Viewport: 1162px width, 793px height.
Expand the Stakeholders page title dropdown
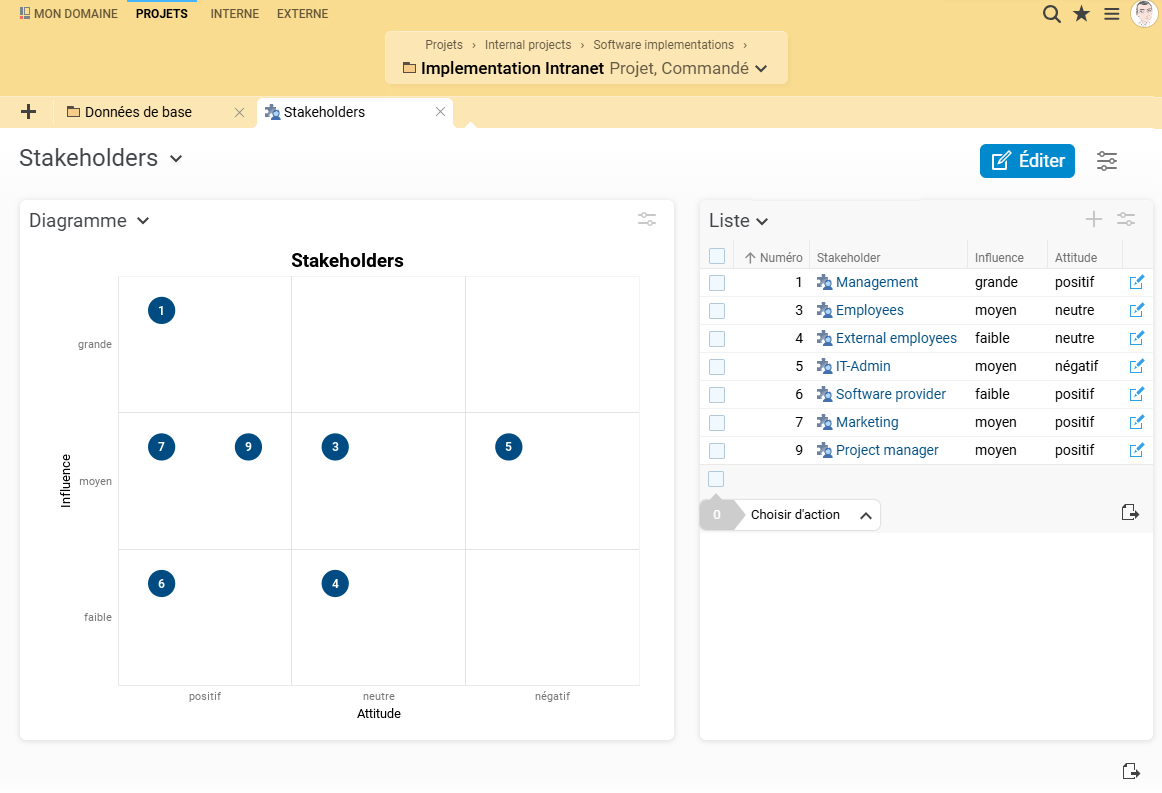(x=176, y=159)
